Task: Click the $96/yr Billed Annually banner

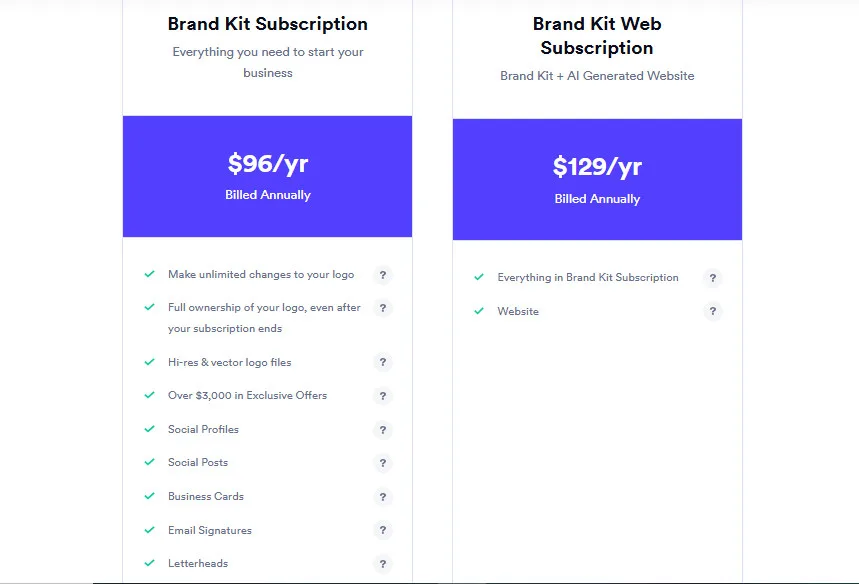Action: tap(267, 176)
